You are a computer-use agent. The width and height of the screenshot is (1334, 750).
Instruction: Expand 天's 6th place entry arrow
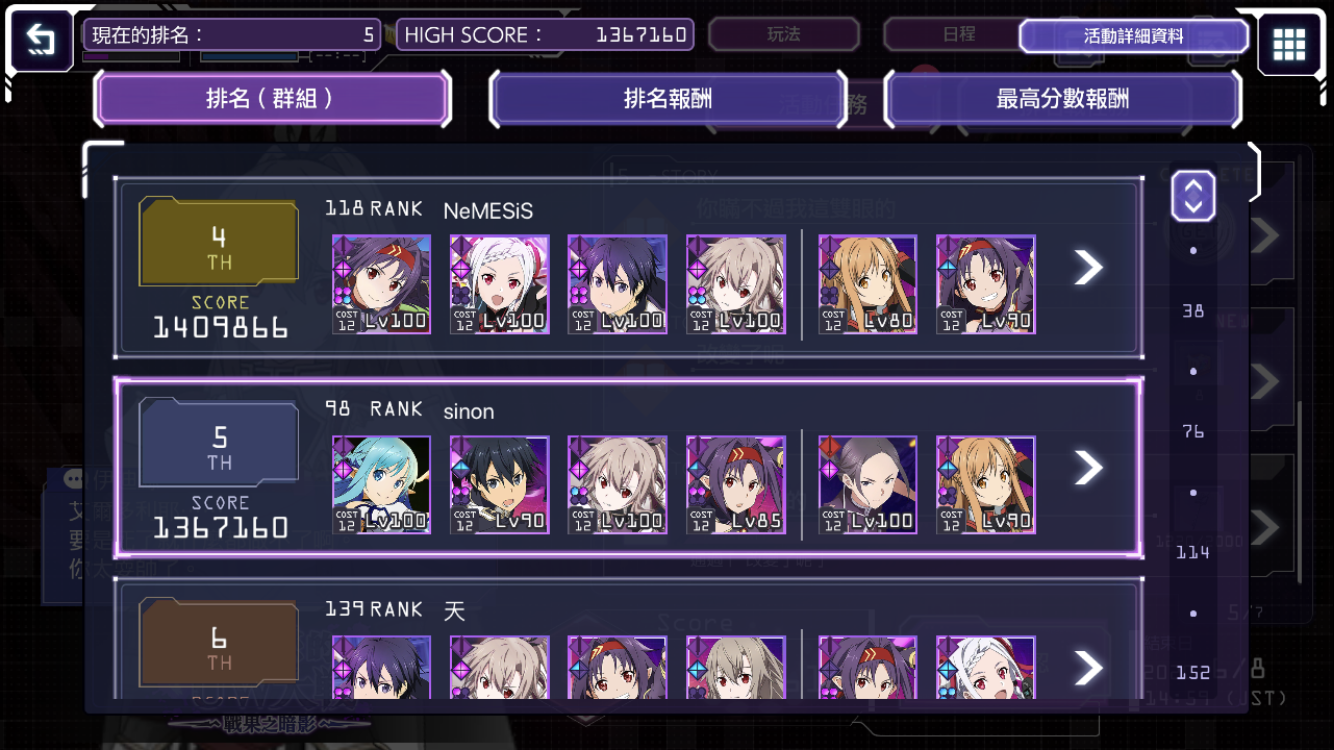[x=1088, y=668]
